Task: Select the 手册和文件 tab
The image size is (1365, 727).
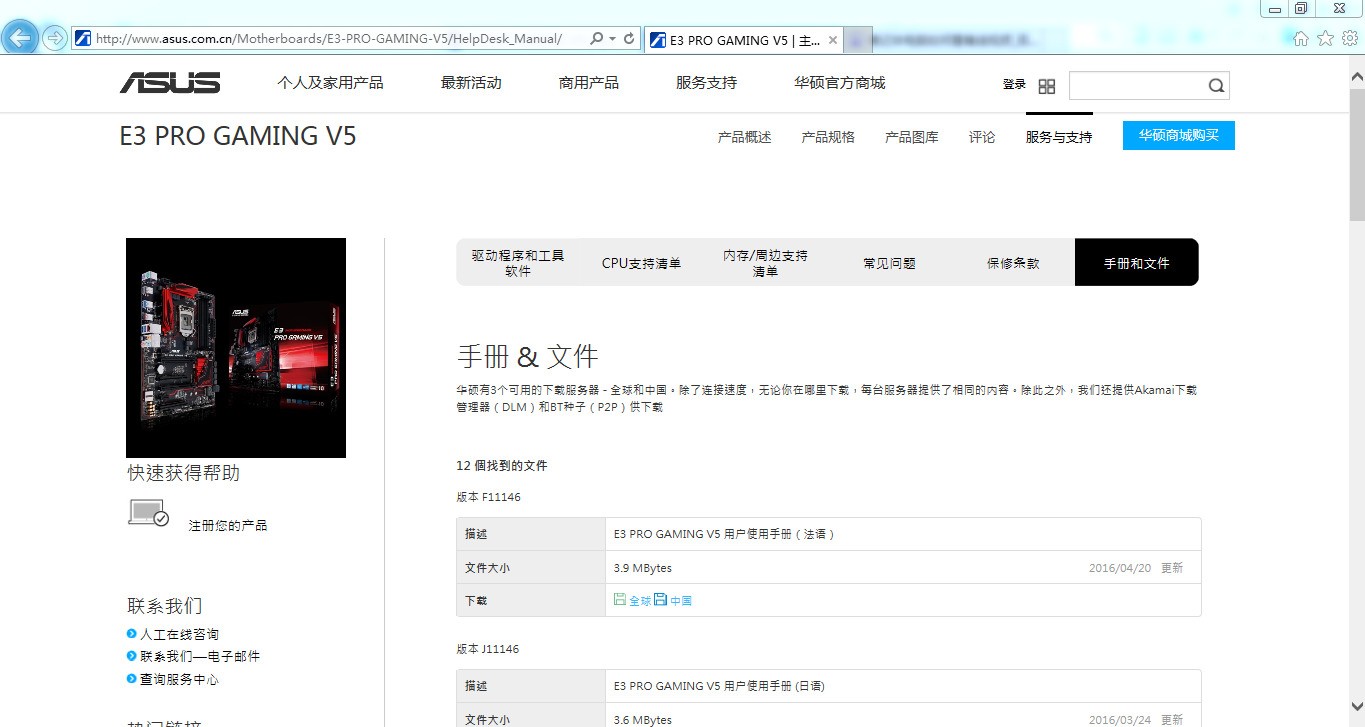Action: [1136, 262]
